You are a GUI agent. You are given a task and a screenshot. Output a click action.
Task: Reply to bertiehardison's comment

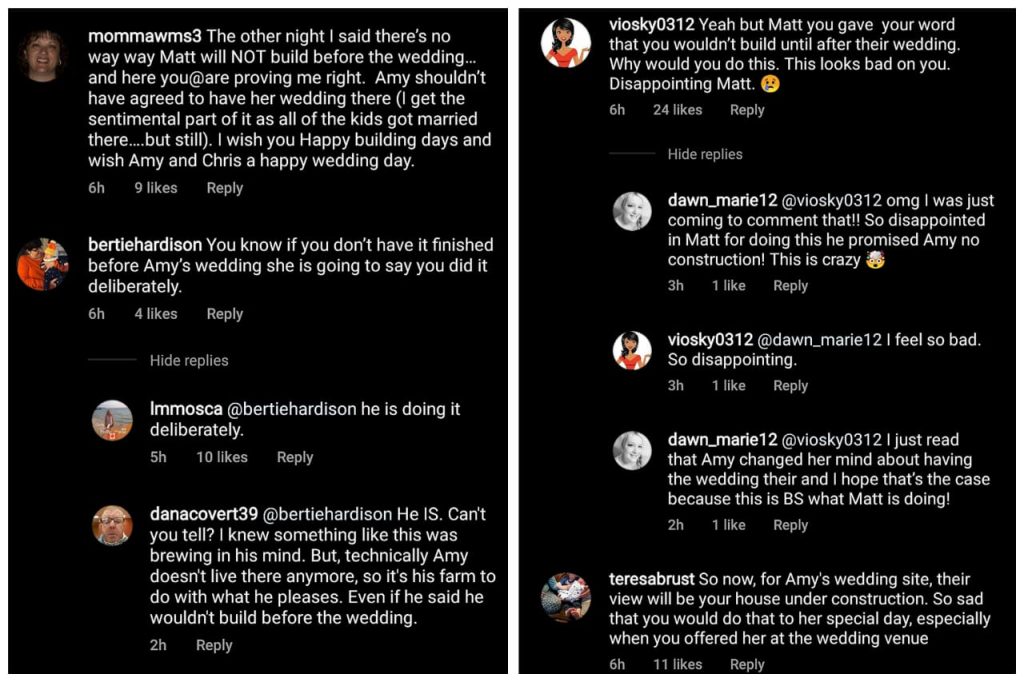point(224,314)
